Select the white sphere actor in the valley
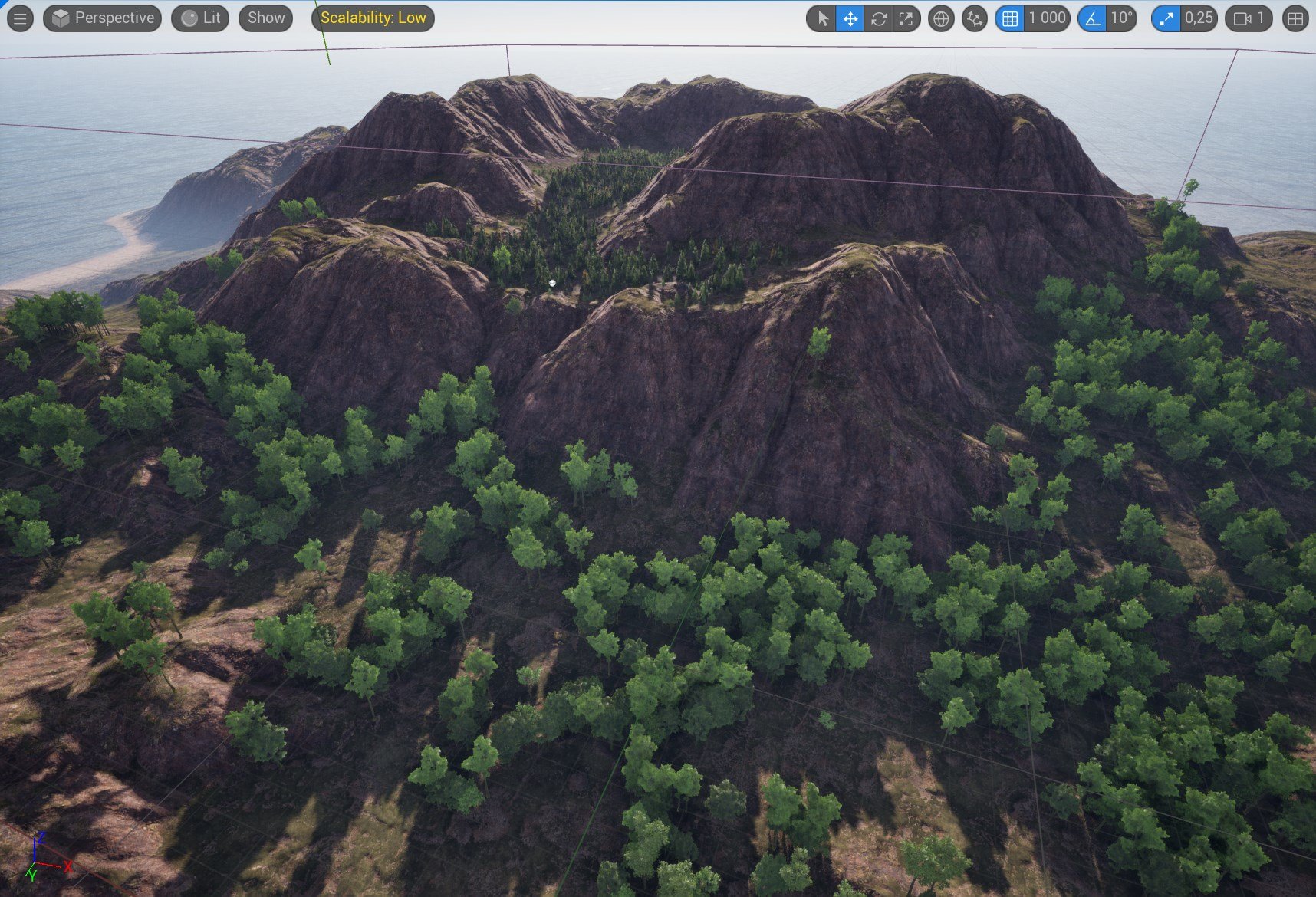The width and height of the screenshot is (1316, 897). (552, 284)
